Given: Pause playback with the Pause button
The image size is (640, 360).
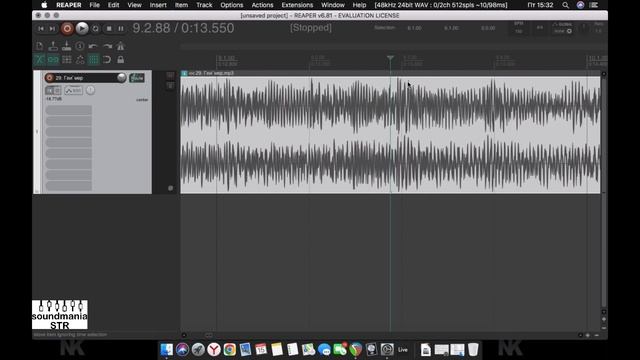Looking at the screenshot, I should [x=121, y=29].
